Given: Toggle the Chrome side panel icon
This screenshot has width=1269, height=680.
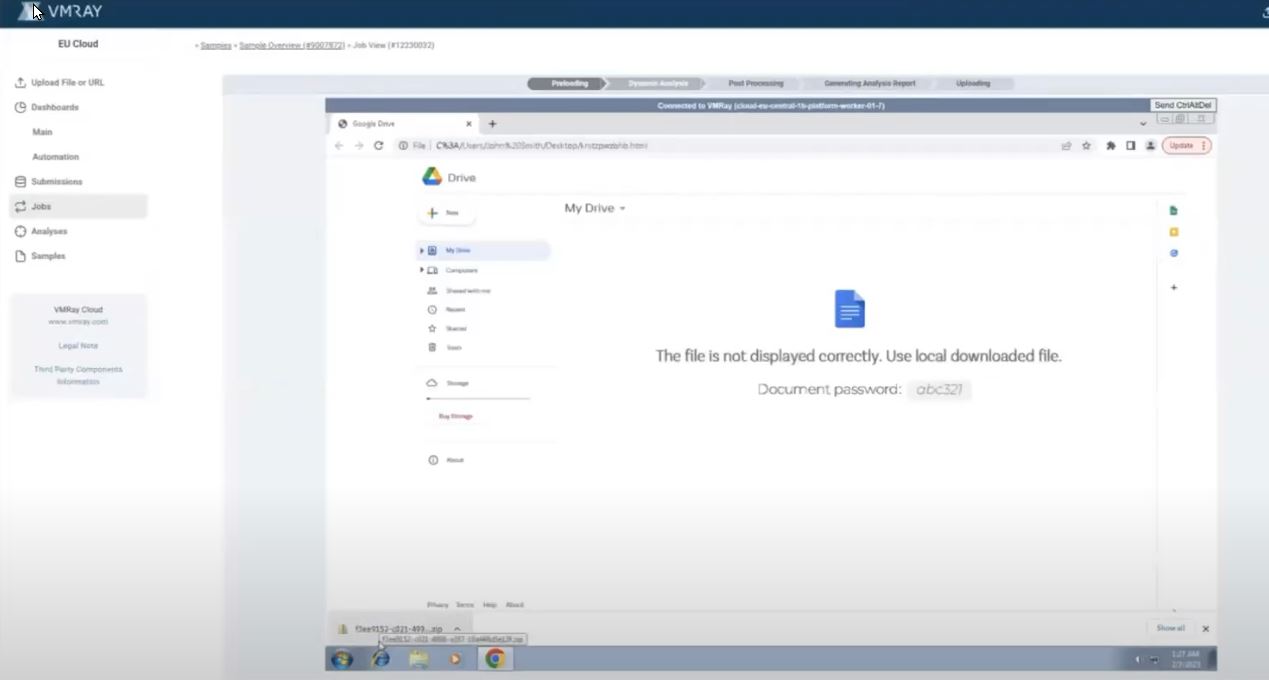Looking at the screenshot, I should (x=1131, y=145).
